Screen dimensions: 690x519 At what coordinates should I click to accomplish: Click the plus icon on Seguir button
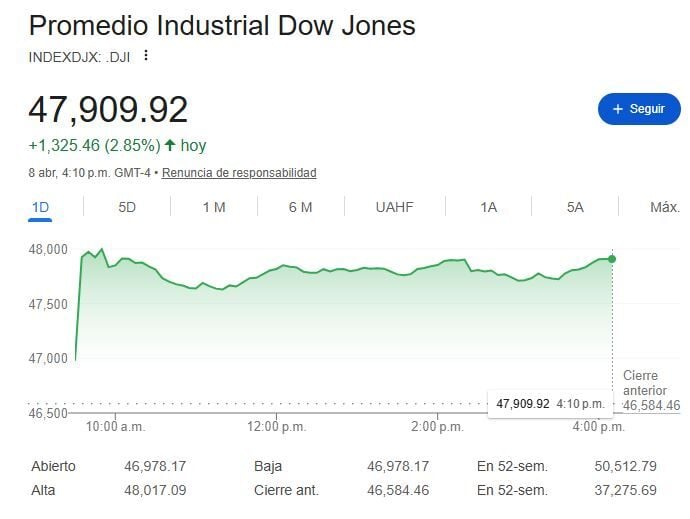tap(617, 109)
